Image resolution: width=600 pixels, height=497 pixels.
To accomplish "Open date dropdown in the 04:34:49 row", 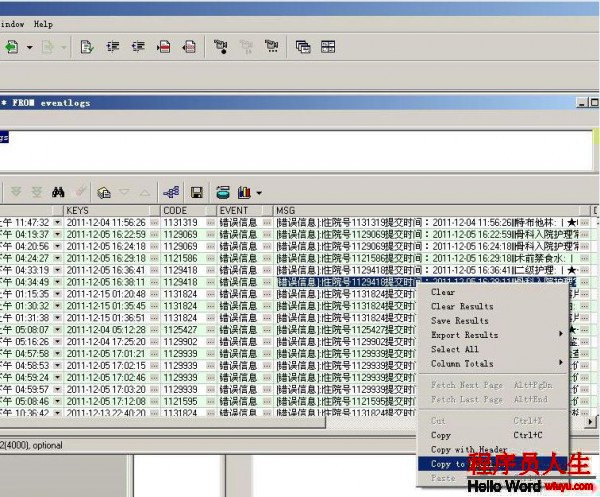I will click(x=57, y=282).
